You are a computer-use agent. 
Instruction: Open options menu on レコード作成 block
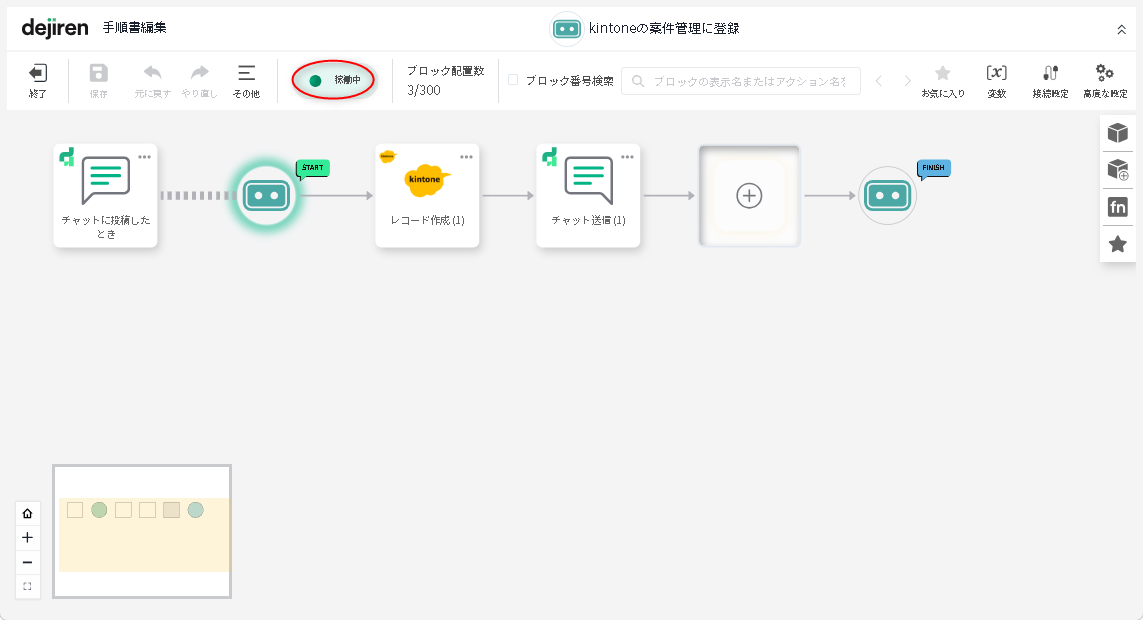tap(466, 157)
